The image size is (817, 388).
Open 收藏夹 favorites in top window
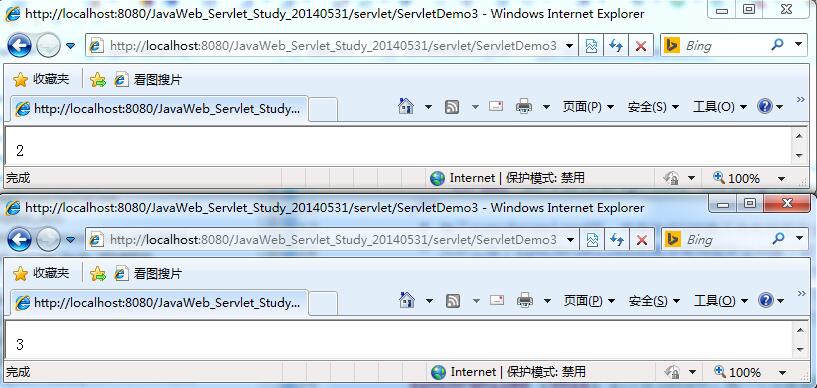click(41, 80)
